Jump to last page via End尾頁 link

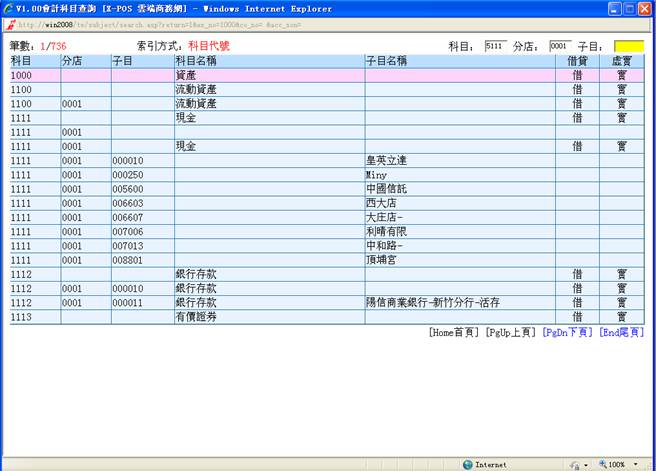point(621,332)
